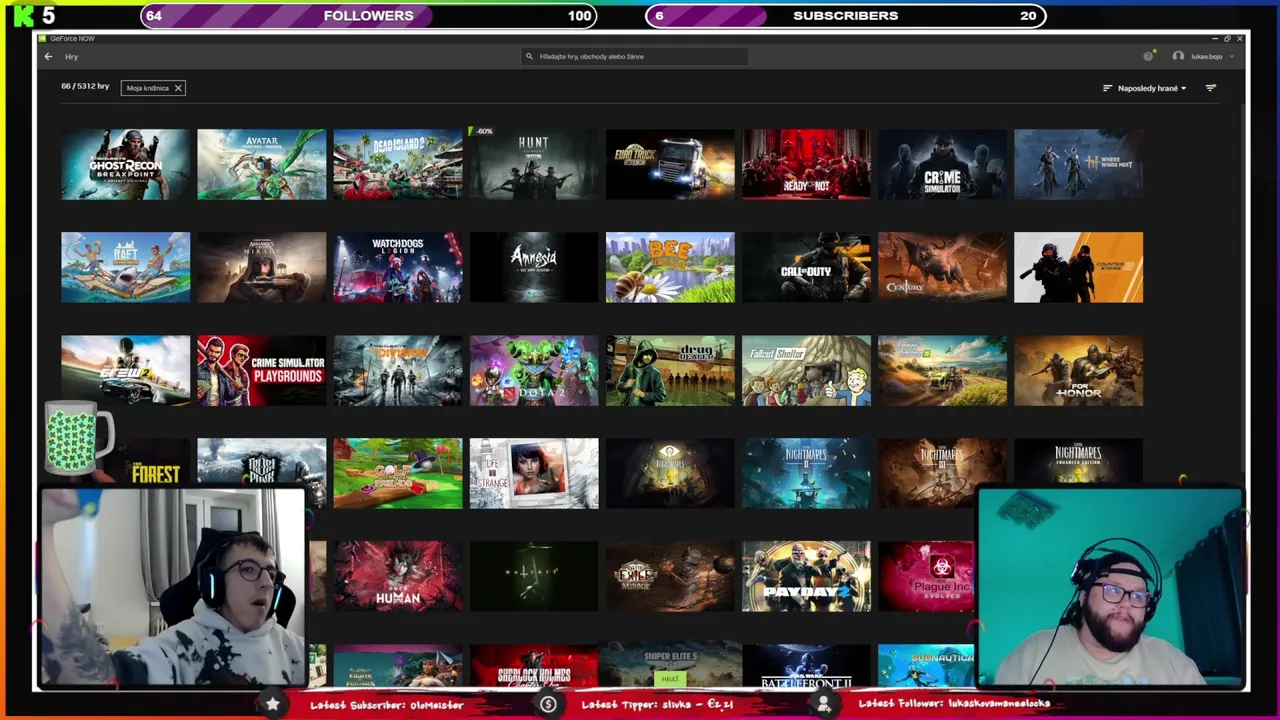The image size is (1280, 720).
Task: Open the filter options icon
Action: pyautogui.click(x=1210, y=88)
